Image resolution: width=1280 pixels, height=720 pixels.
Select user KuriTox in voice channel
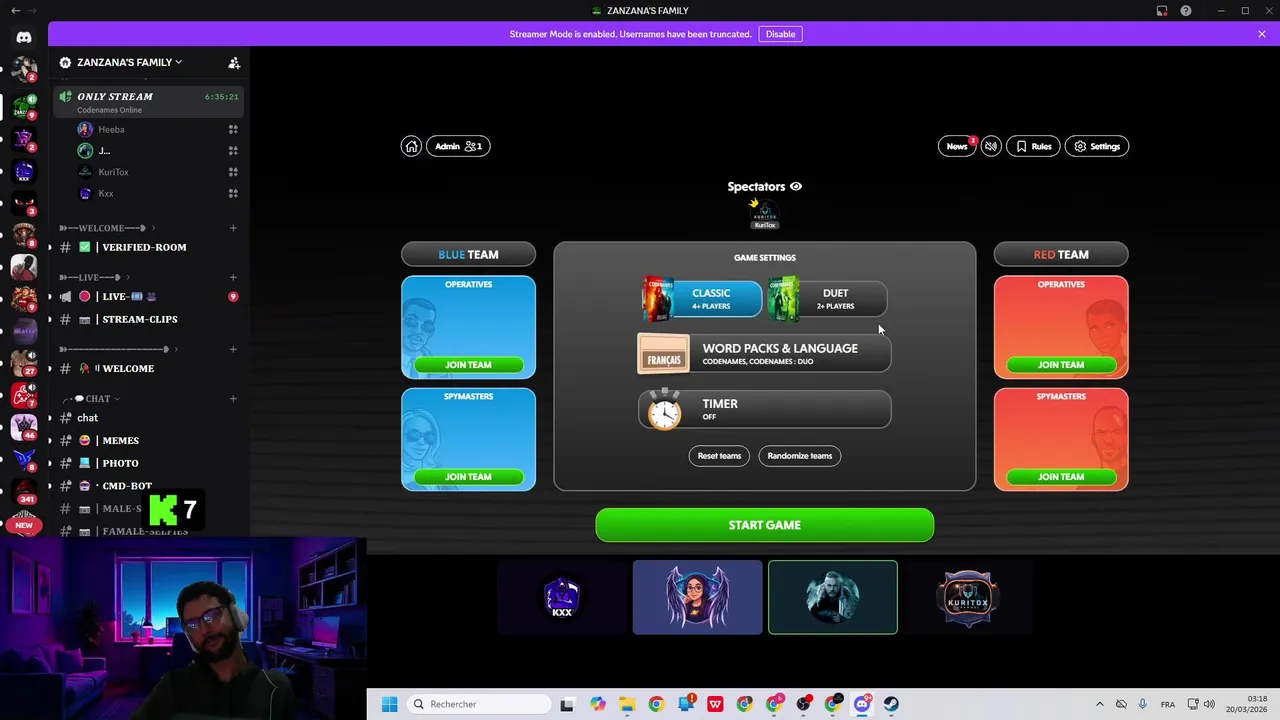click(113, 172)
